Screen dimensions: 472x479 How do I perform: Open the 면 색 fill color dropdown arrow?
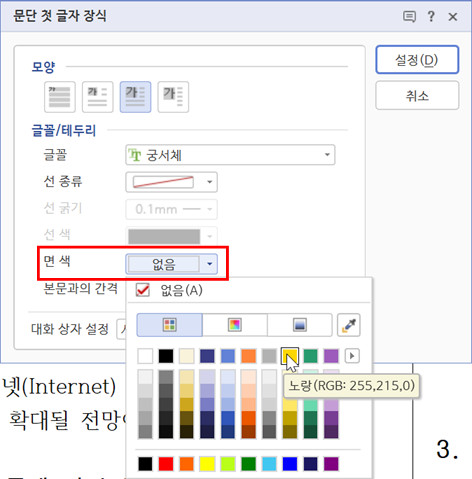(x=209, y=264)
